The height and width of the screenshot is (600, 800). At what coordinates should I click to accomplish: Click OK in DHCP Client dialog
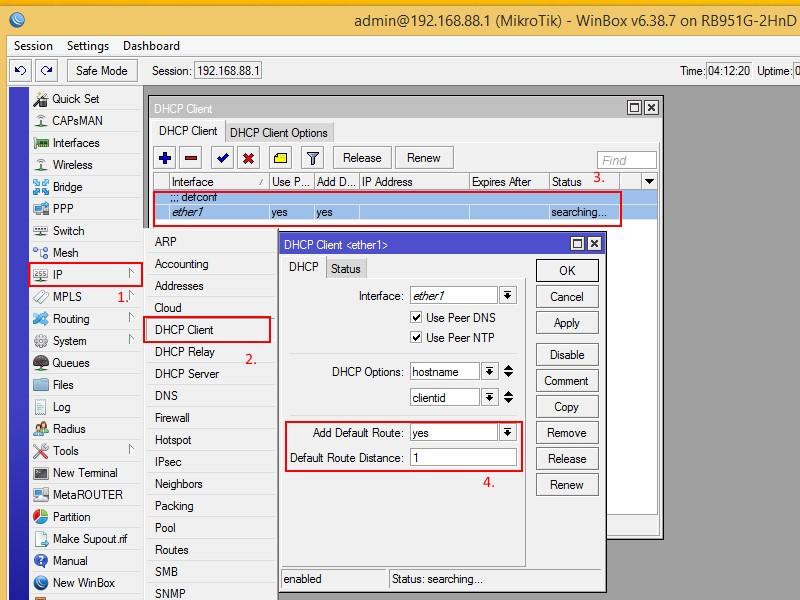567,270
